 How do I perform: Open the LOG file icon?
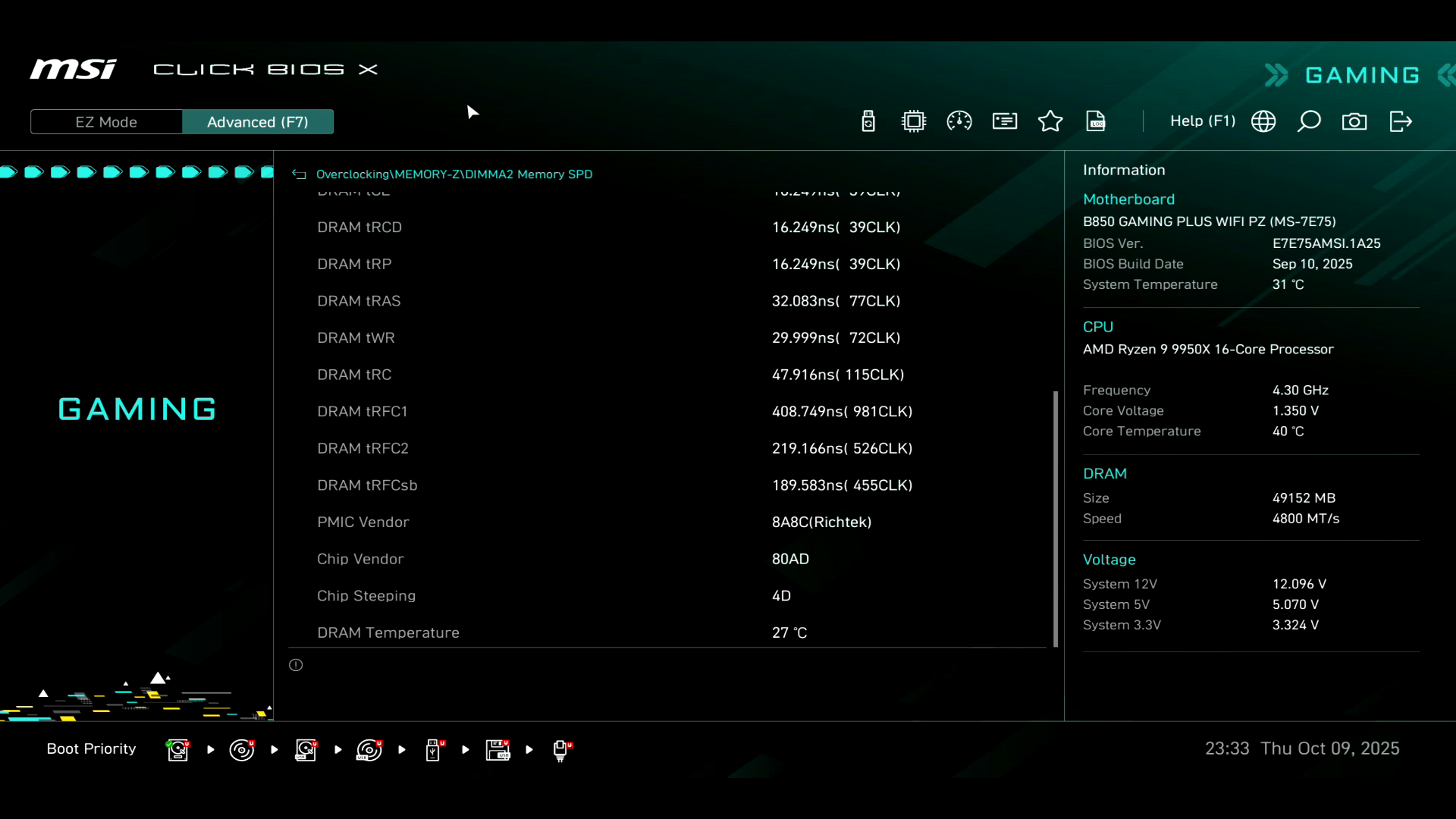(1096, 121)
